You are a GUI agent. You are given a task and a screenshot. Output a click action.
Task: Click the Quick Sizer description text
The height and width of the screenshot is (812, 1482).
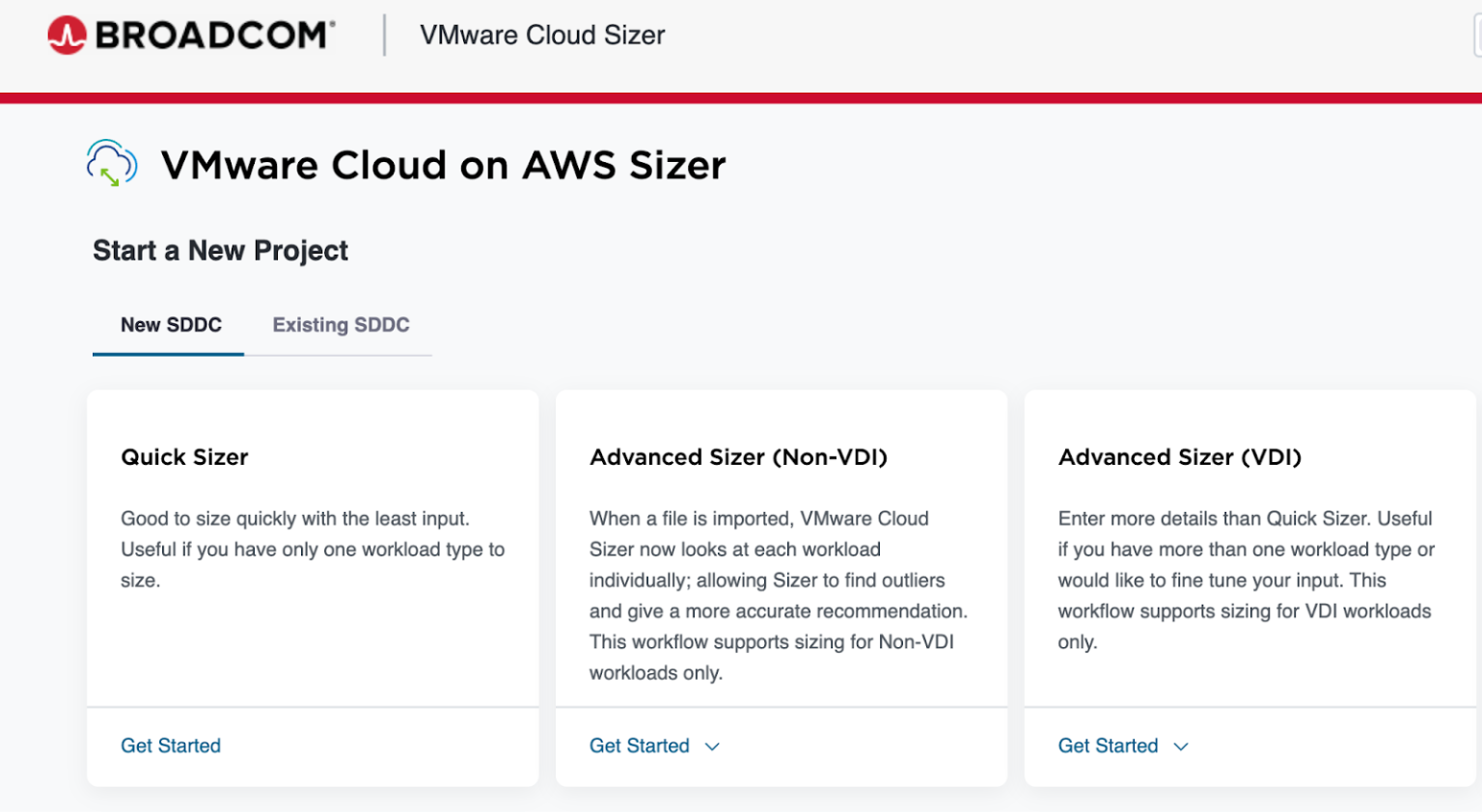click(312, 549)
